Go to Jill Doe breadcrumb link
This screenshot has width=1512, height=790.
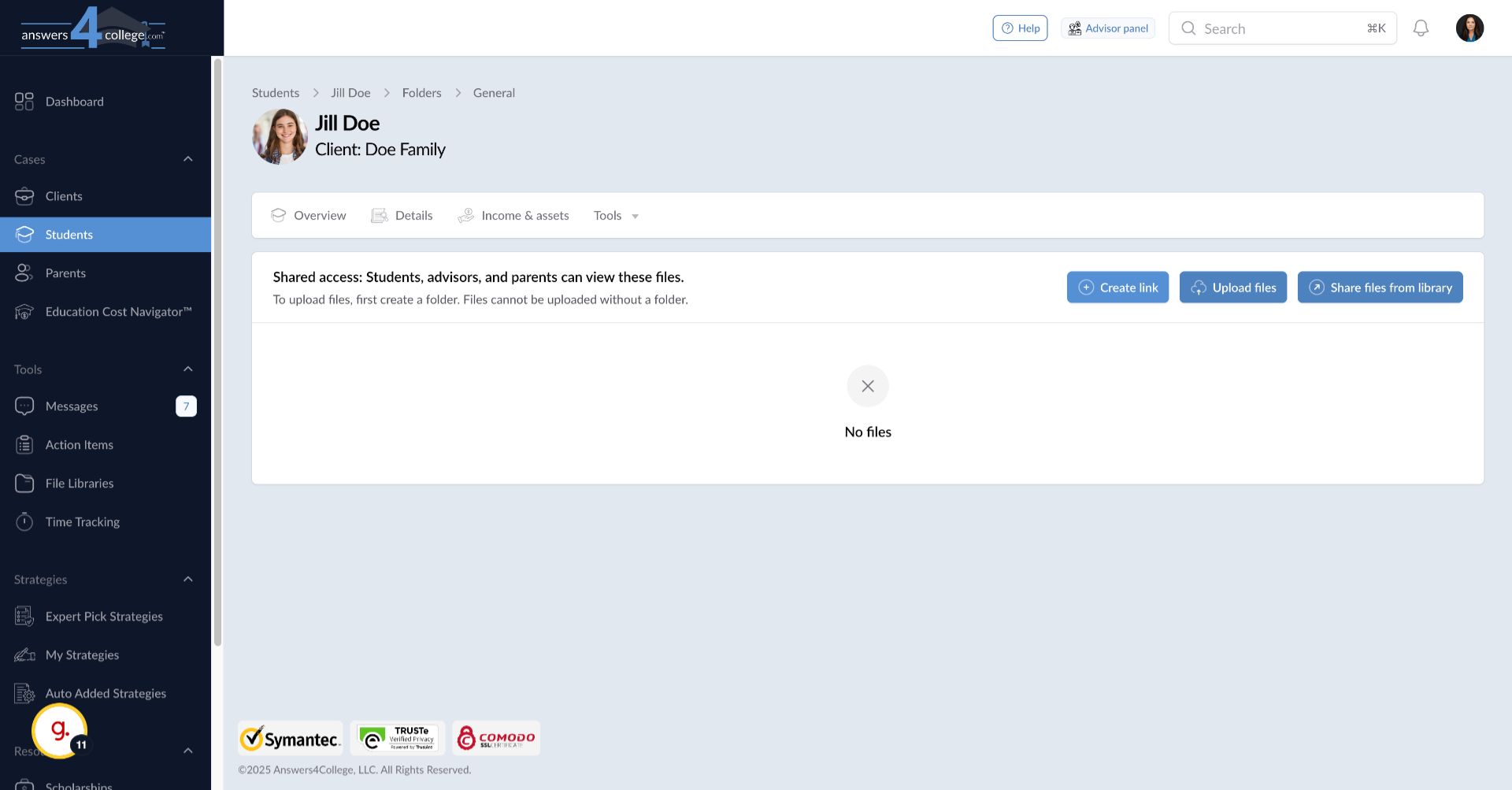pyautogui.click(x=350, y=93)
